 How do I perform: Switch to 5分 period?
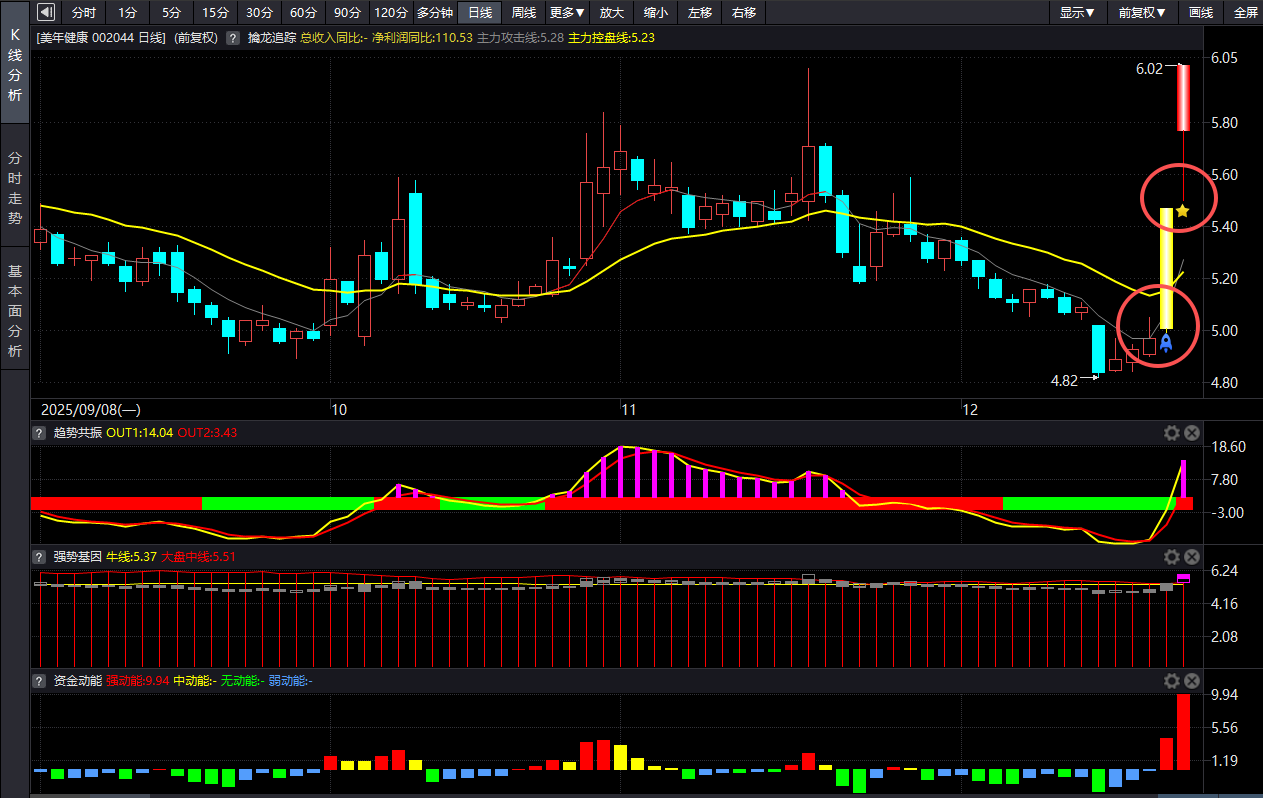click(171, 12)
